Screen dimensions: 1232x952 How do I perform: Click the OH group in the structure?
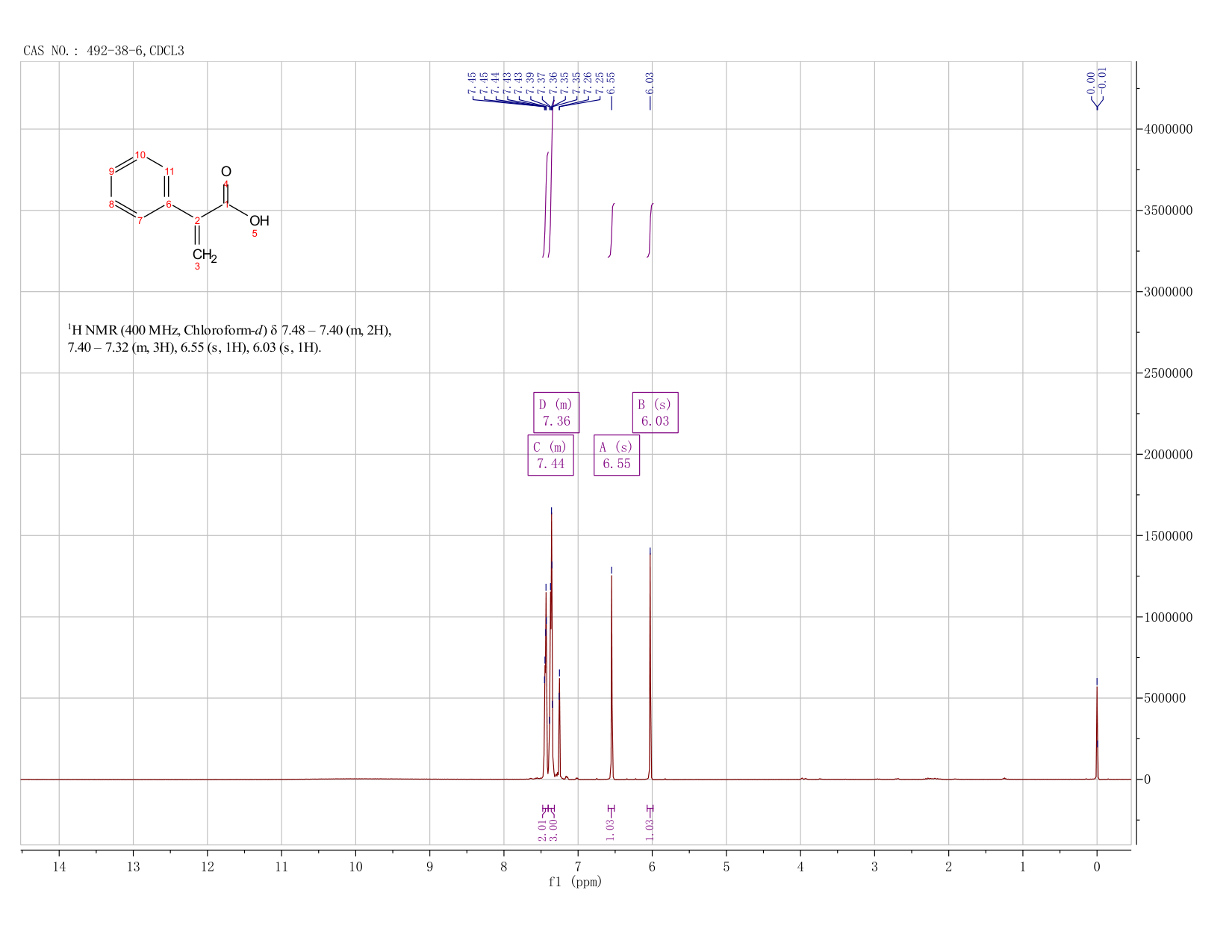(259, 221)
